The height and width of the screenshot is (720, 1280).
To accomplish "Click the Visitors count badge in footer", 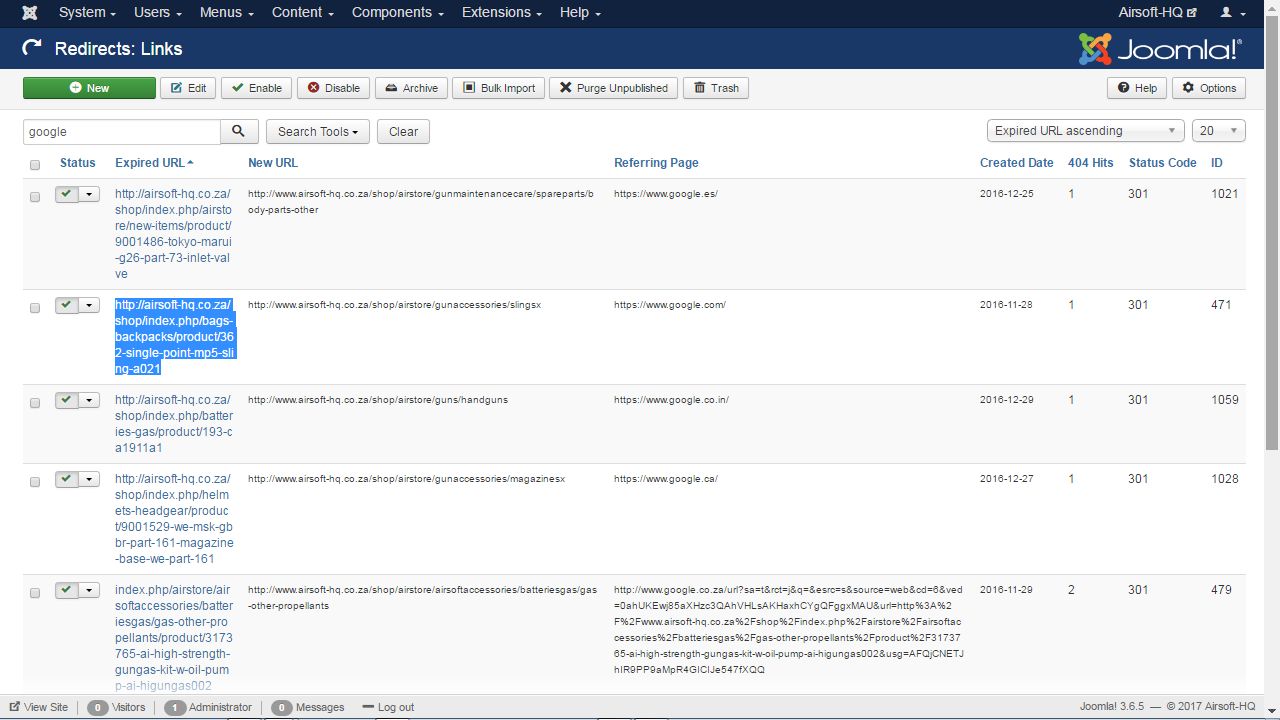I will click(x=97, y=707).
